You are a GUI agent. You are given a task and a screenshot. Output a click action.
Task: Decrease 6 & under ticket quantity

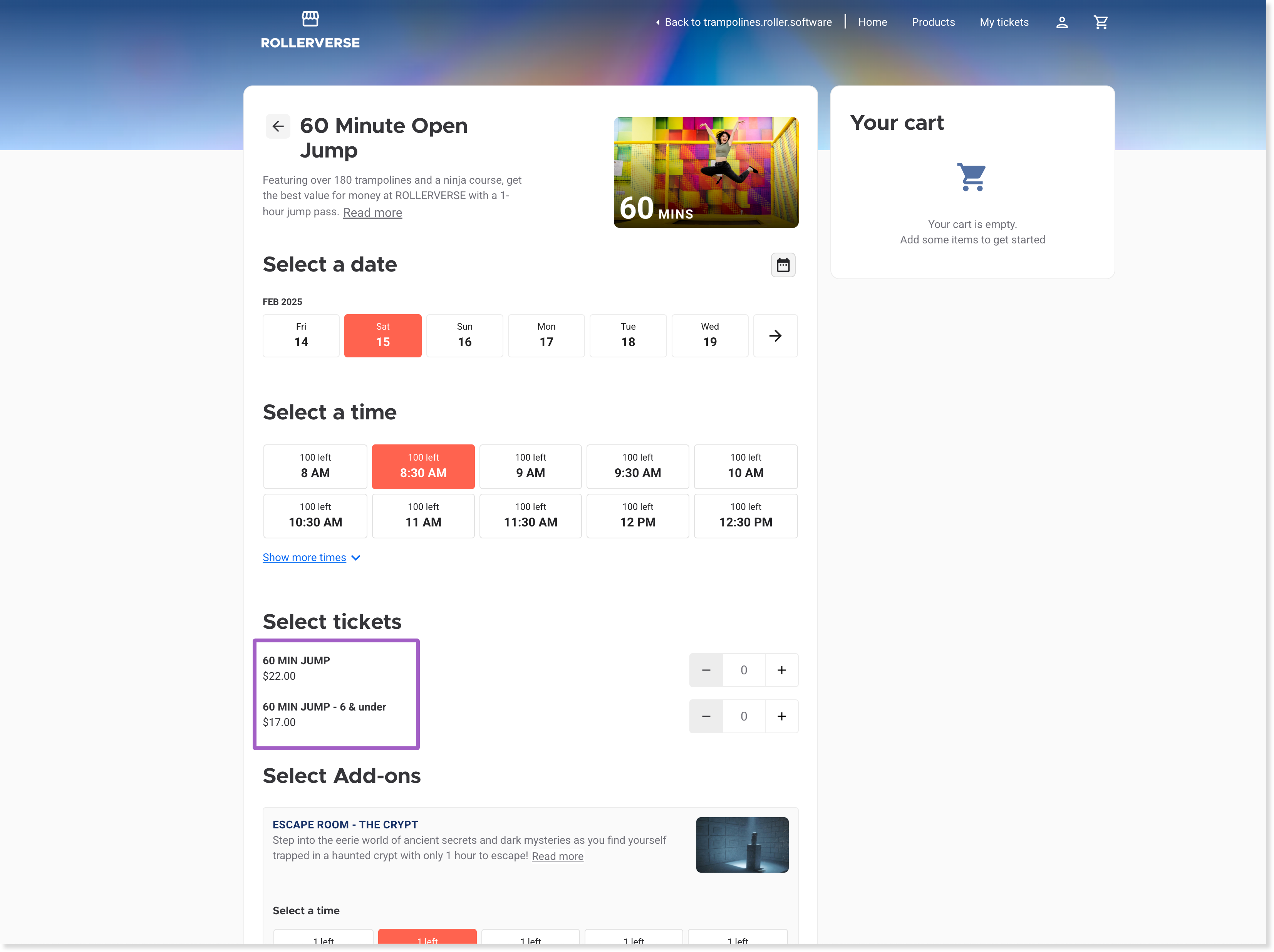tap(706, 716)
